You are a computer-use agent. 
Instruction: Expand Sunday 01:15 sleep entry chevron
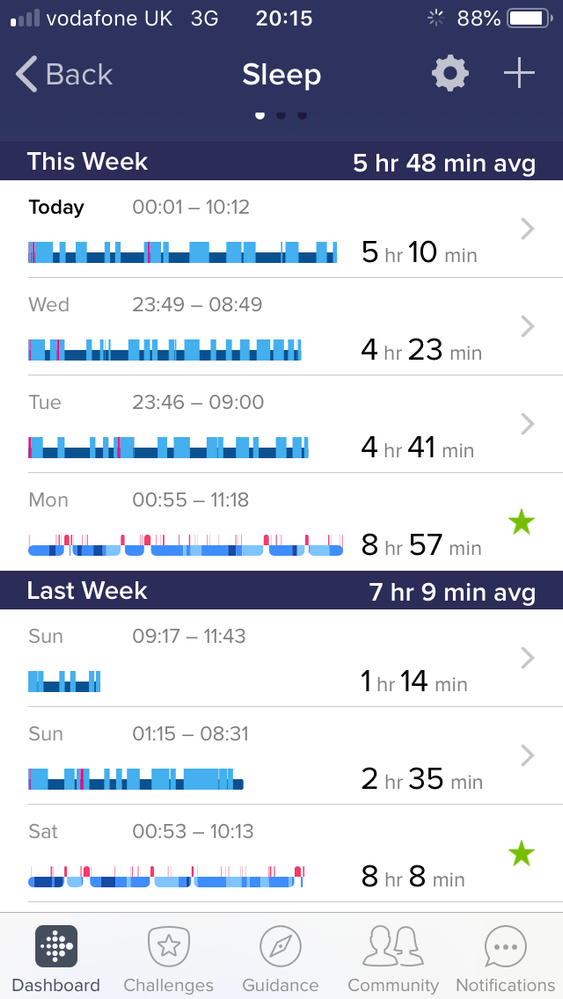click(x=527, y=756)
